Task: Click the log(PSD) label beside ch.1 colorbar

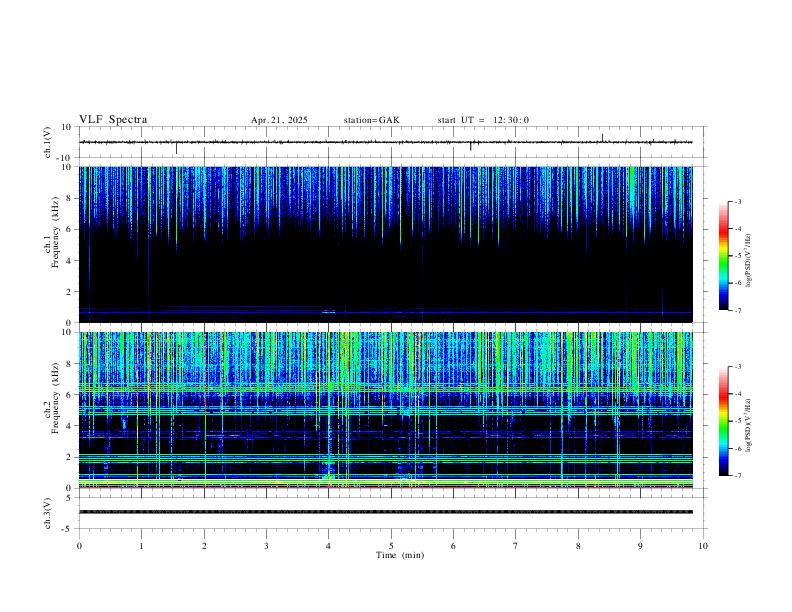Action: tap(748, 260)
